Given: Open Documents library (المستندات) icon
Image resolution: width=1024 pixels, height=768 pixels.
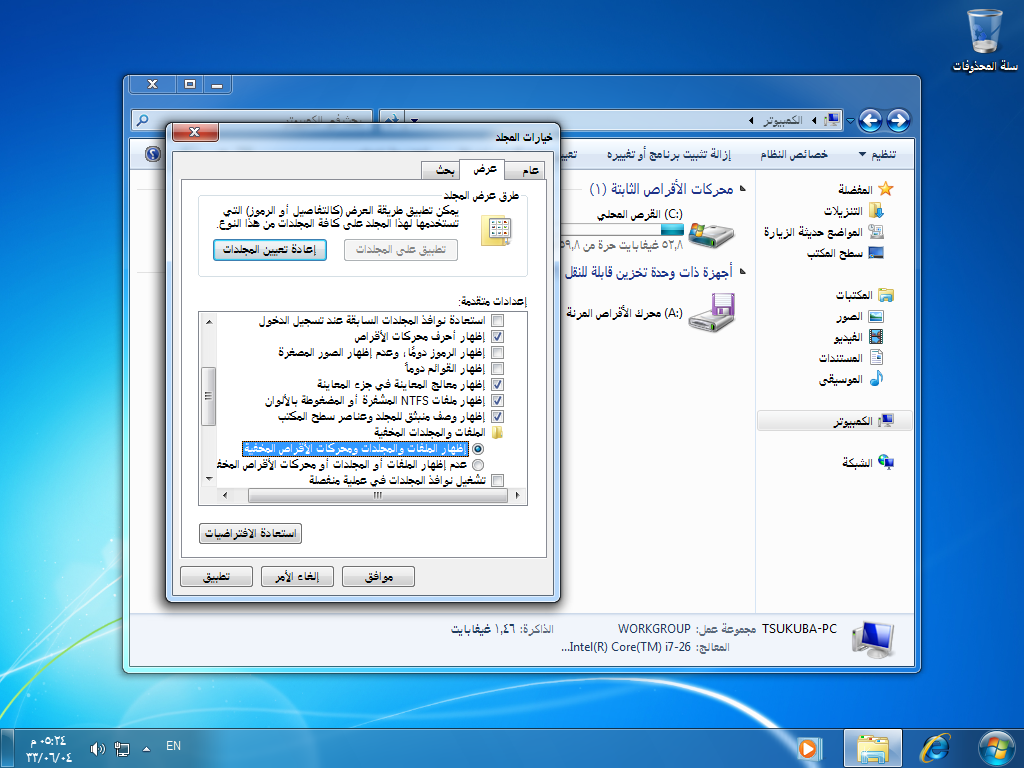Looking at the screenshot, I should click(x=876, y=358).
